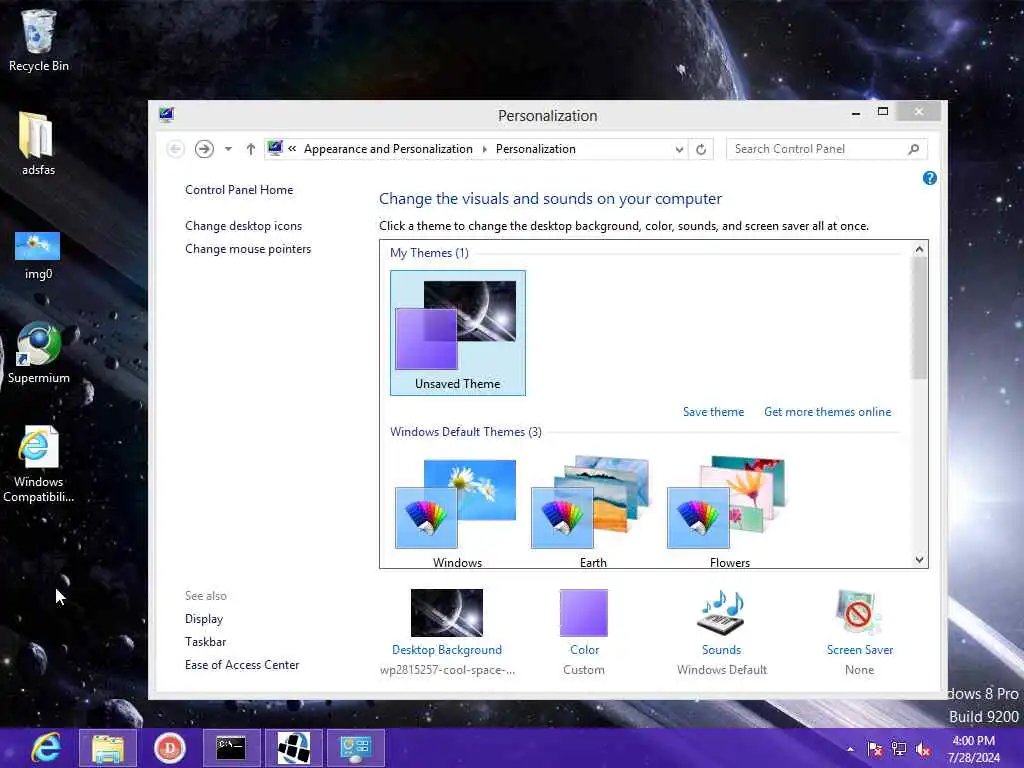Viewport: 1024px width, 768px height.
Task: Go forward with the forward arrow
Action: (204, 149)
